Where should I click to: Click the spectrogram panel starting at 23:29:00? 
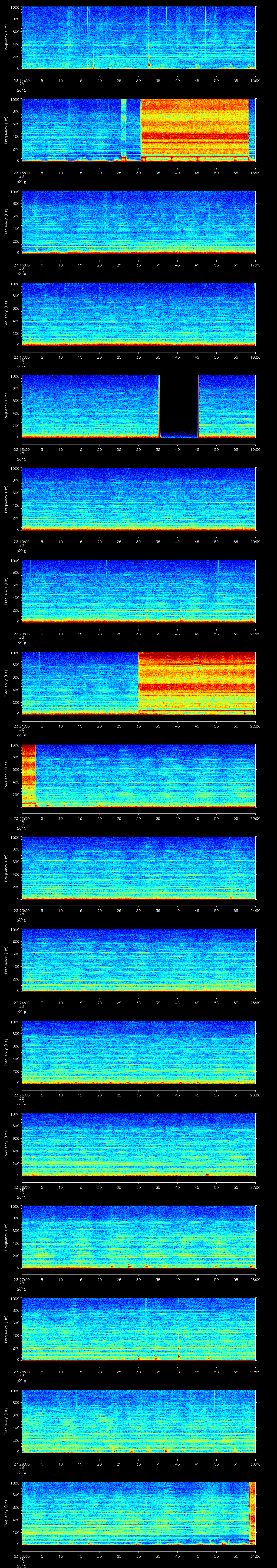(x=138, y=1422)
